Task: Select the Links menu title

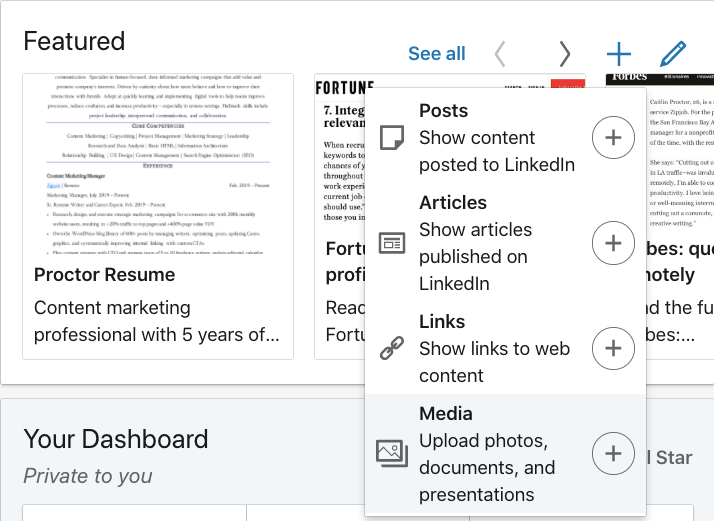Action: (442, 322)
